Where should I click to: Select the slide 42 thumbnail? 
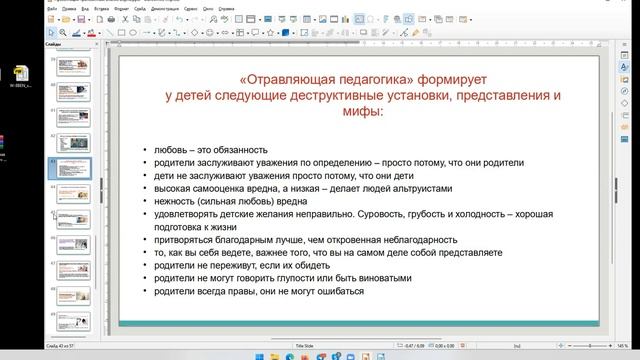(x=73, y=143)
